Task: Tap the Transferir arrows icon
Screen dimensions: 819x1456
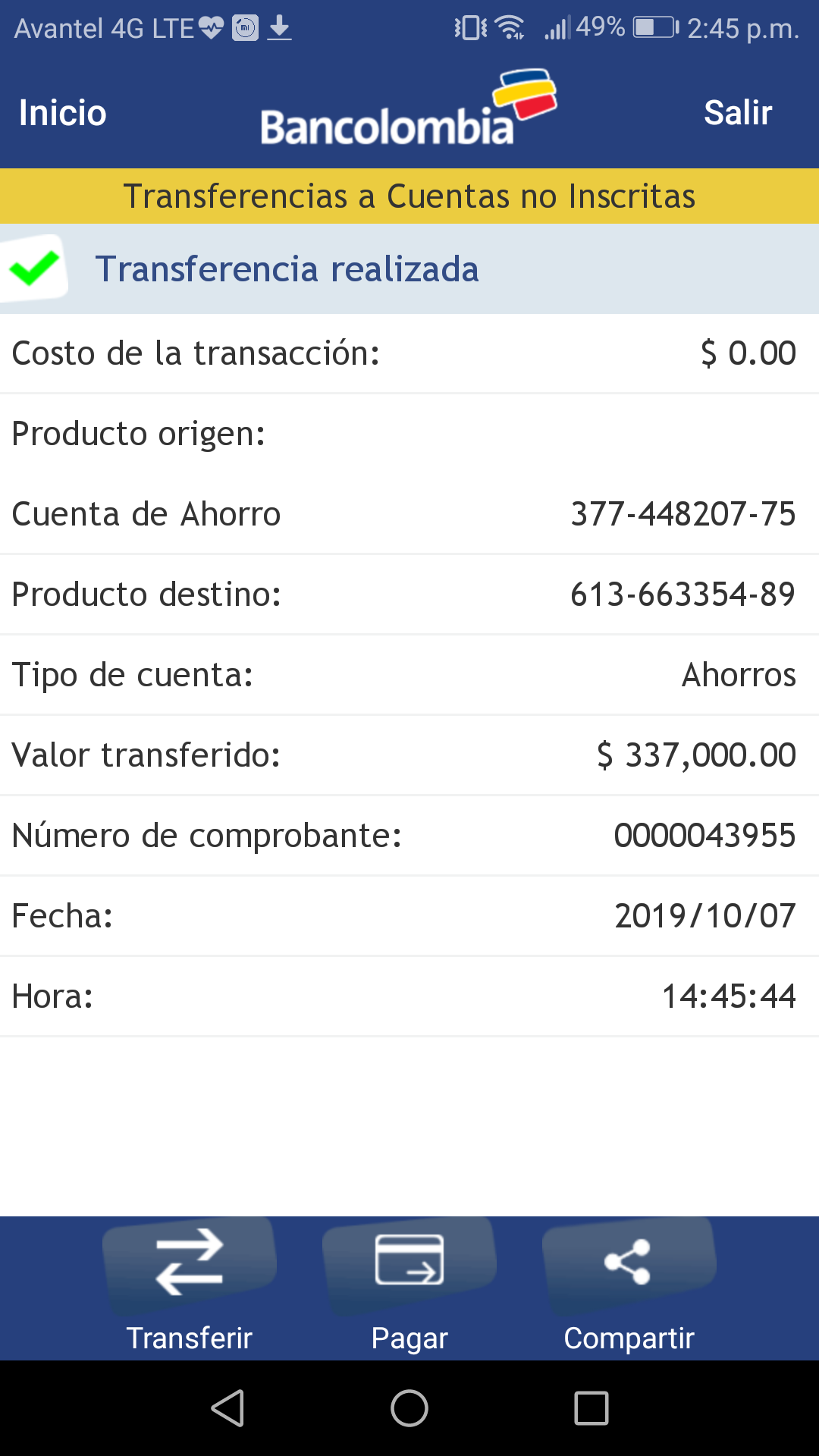Action: 190,1262
